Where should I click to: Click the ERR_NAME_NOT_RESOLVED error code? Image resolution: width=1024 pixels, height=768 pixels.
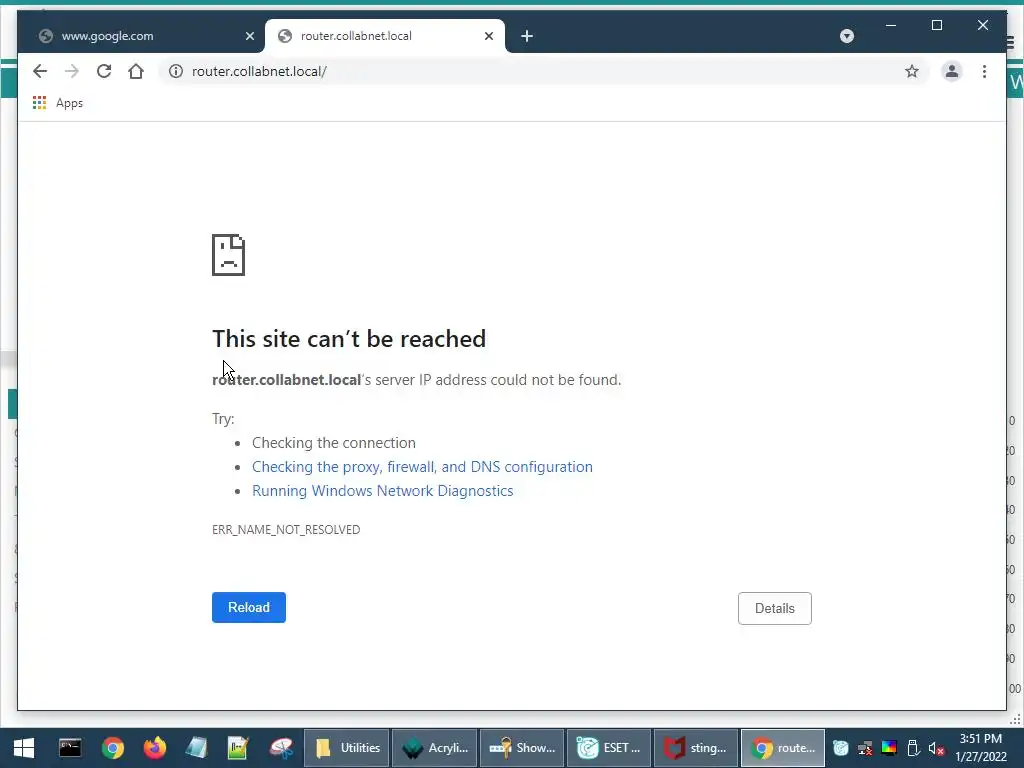tap(286, 530)
